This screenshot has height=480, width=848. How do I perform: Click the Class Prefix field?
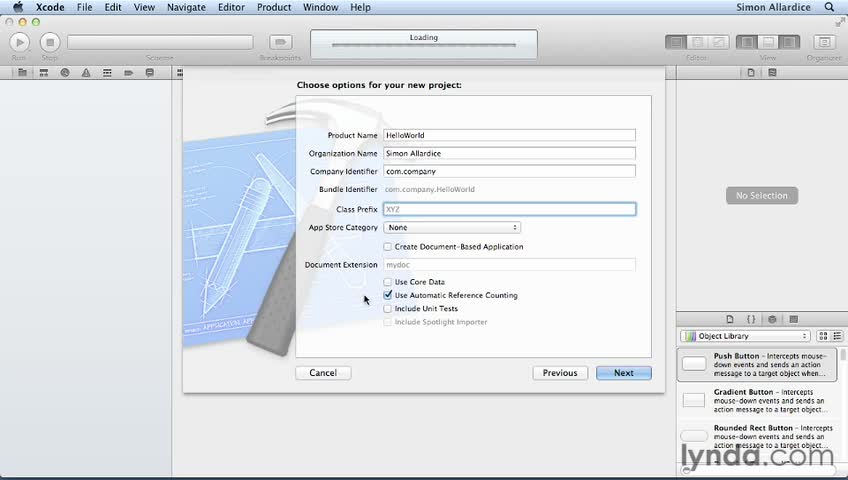tap(509, 209)
